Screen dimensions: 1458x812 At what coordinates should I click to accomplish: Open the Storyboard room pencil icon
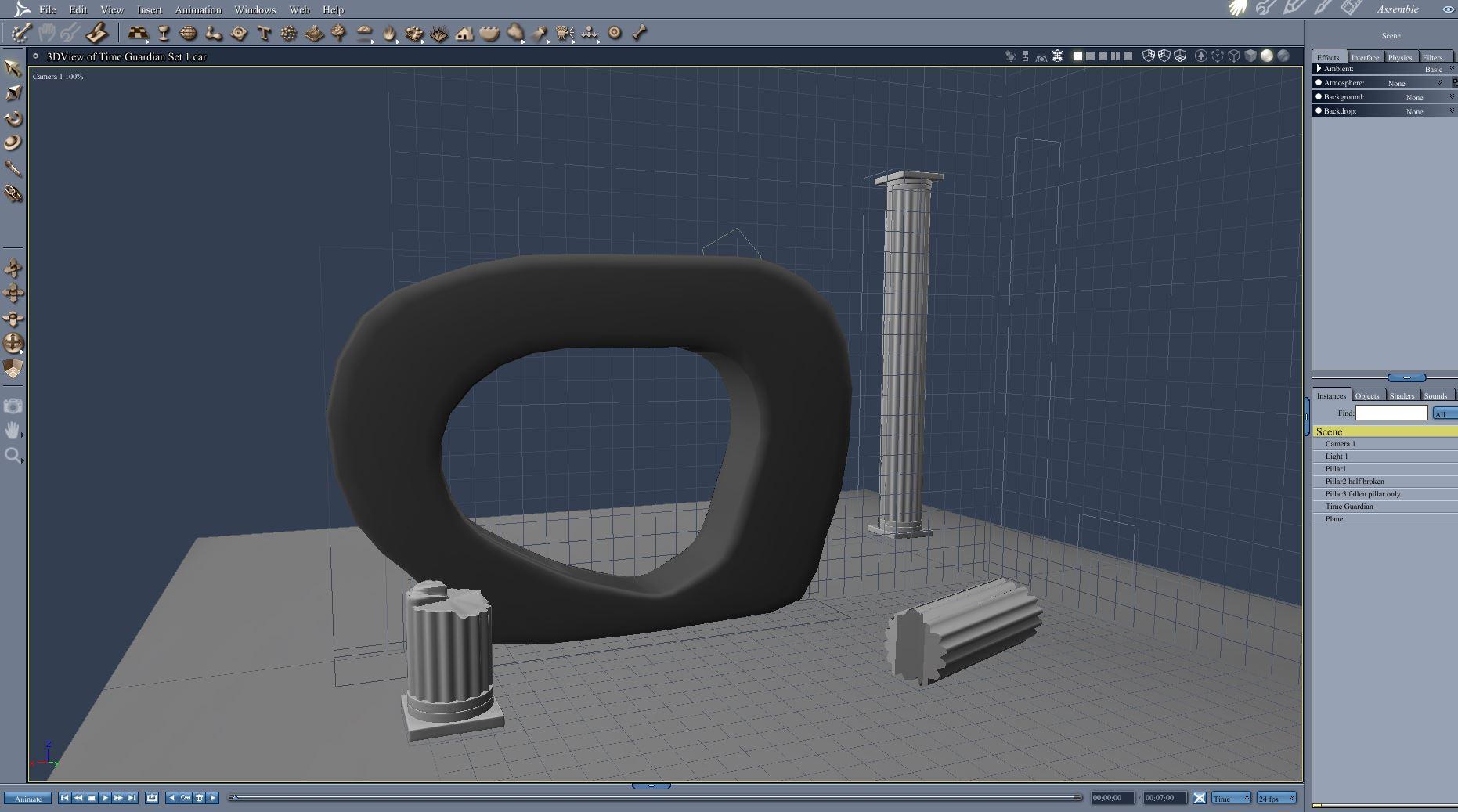(1294, 9)
